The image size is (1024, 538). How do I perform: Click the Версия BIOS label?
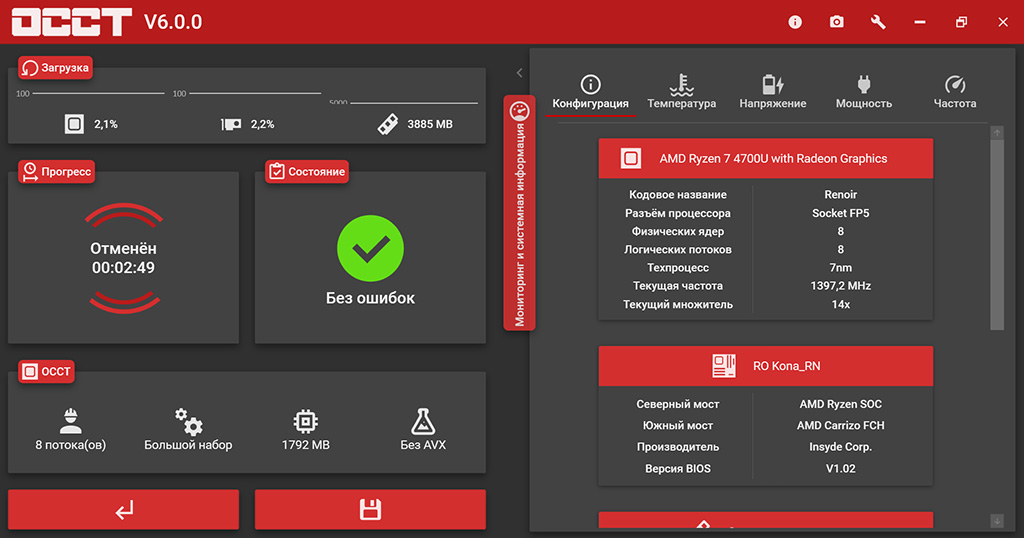point(678,468)
